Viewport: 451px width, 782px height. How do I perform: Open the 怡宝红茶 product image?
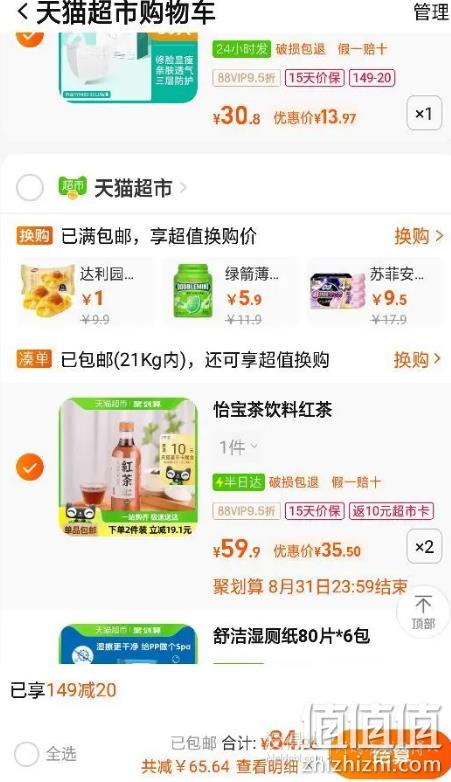[128, 467]
